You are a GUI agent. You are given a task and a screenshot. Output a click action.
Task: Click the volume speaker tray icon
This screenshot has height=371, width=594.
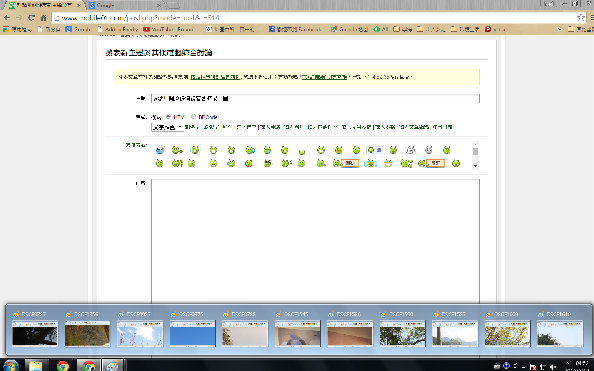click(x=553, y=367)
